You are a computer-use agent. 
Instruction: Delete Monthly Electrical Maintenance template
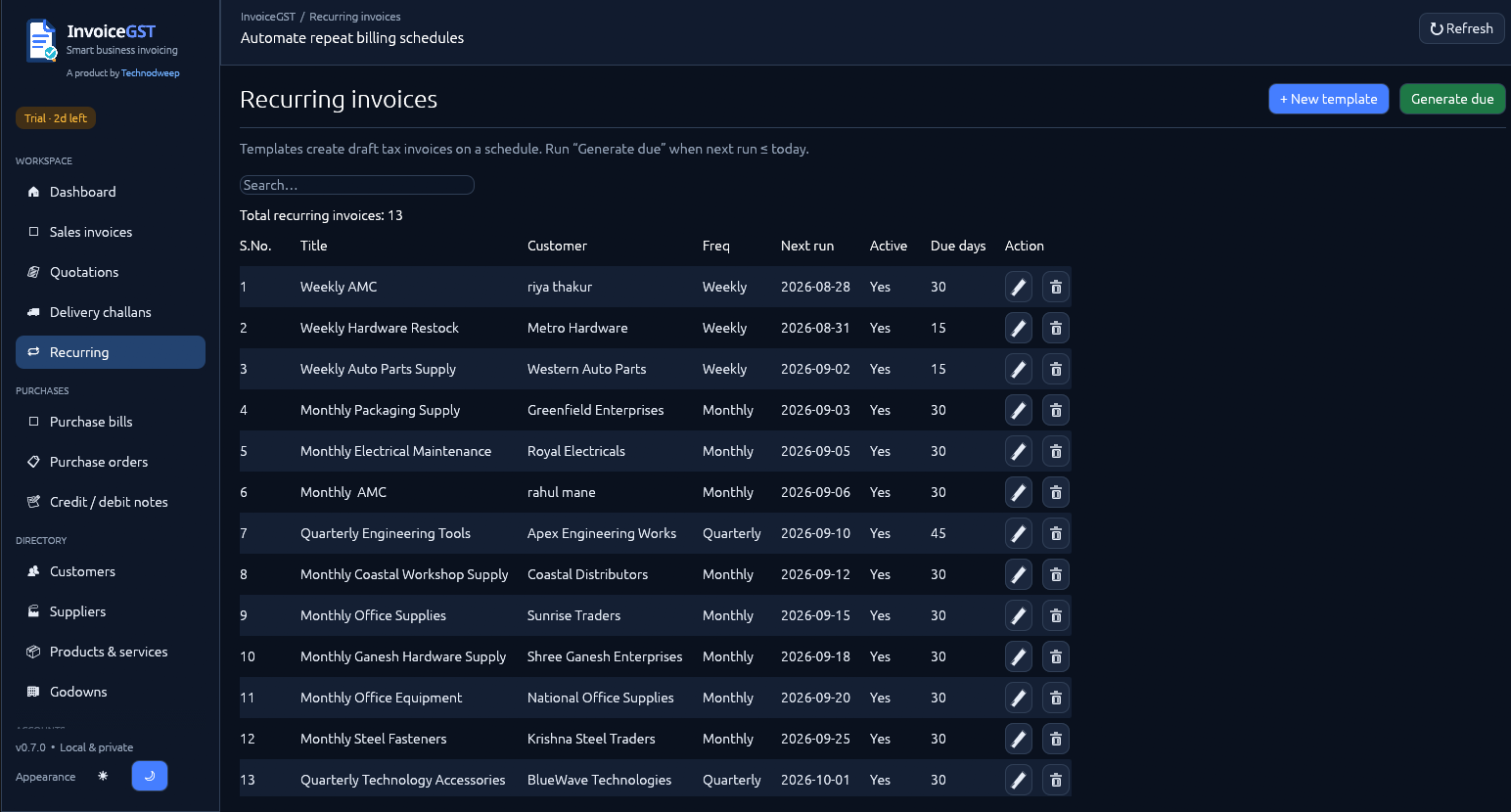[1056, 451]
